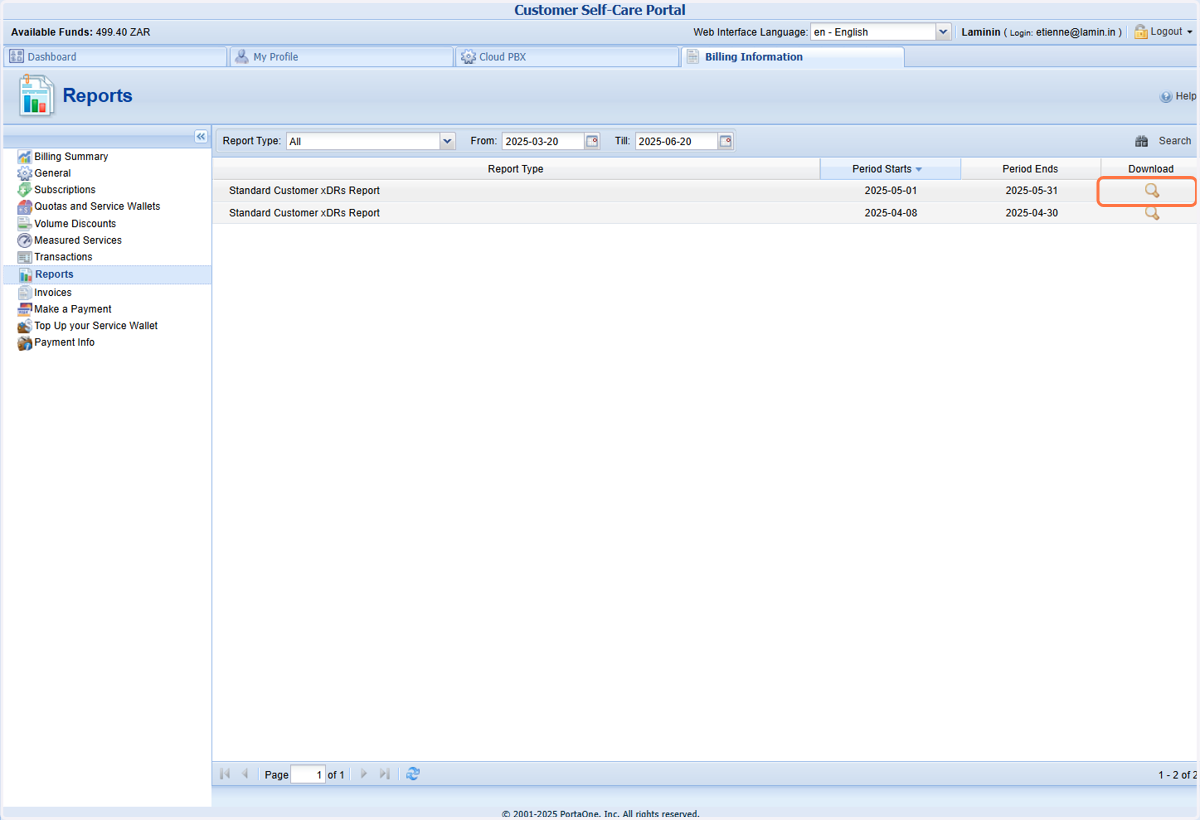Click the Measured Services gauge icon
This screenshot has height=820, width=1200.
click(25, 240)
